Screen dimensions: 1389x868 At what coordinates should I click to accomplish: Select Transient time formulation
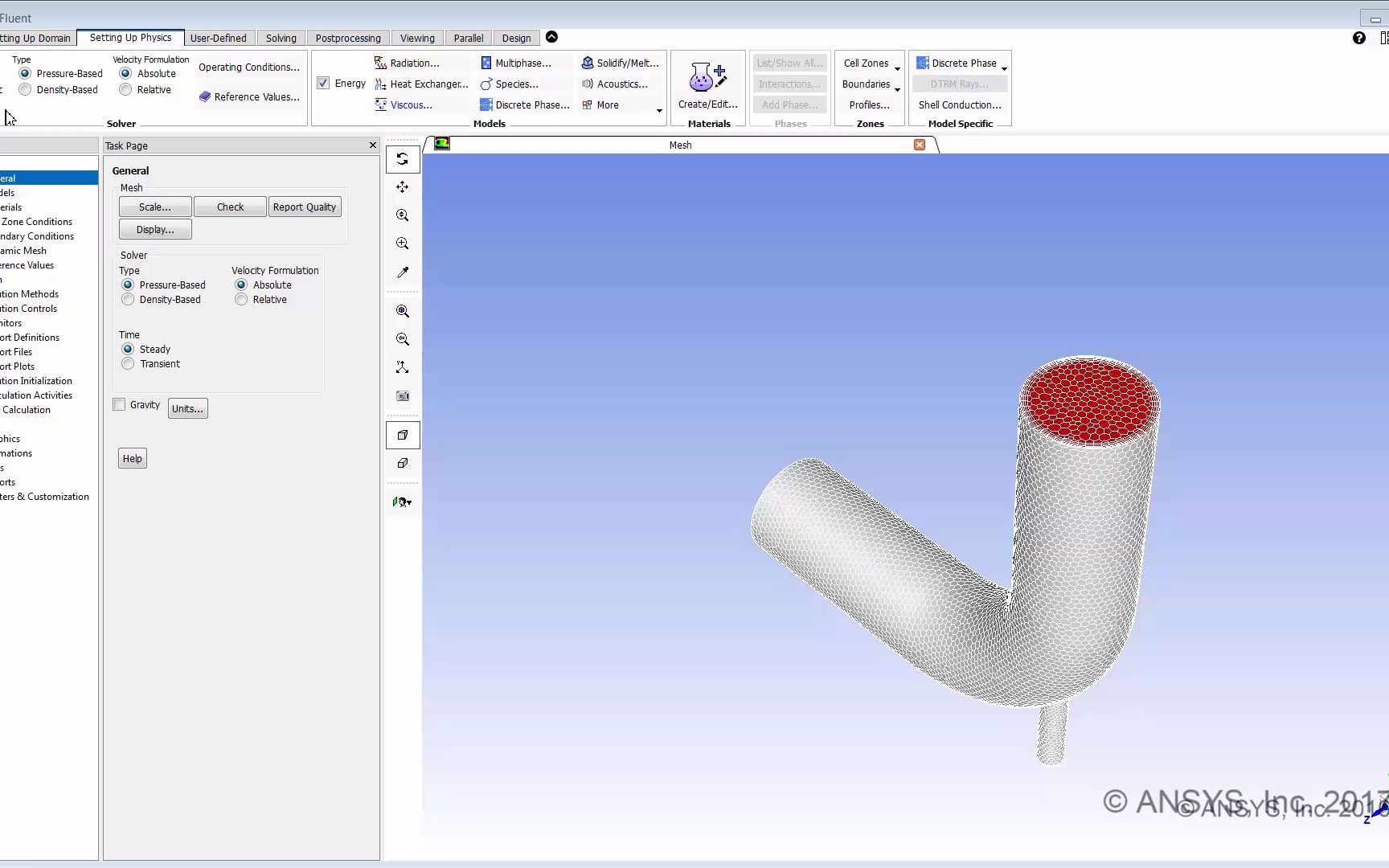127,363
